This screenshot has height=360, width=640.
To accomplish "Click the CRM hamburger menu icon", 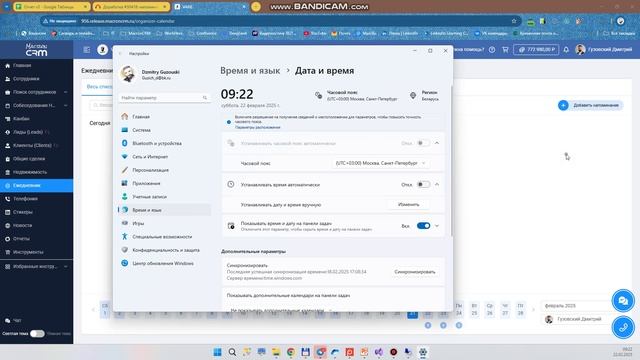I will click(87, 49).
